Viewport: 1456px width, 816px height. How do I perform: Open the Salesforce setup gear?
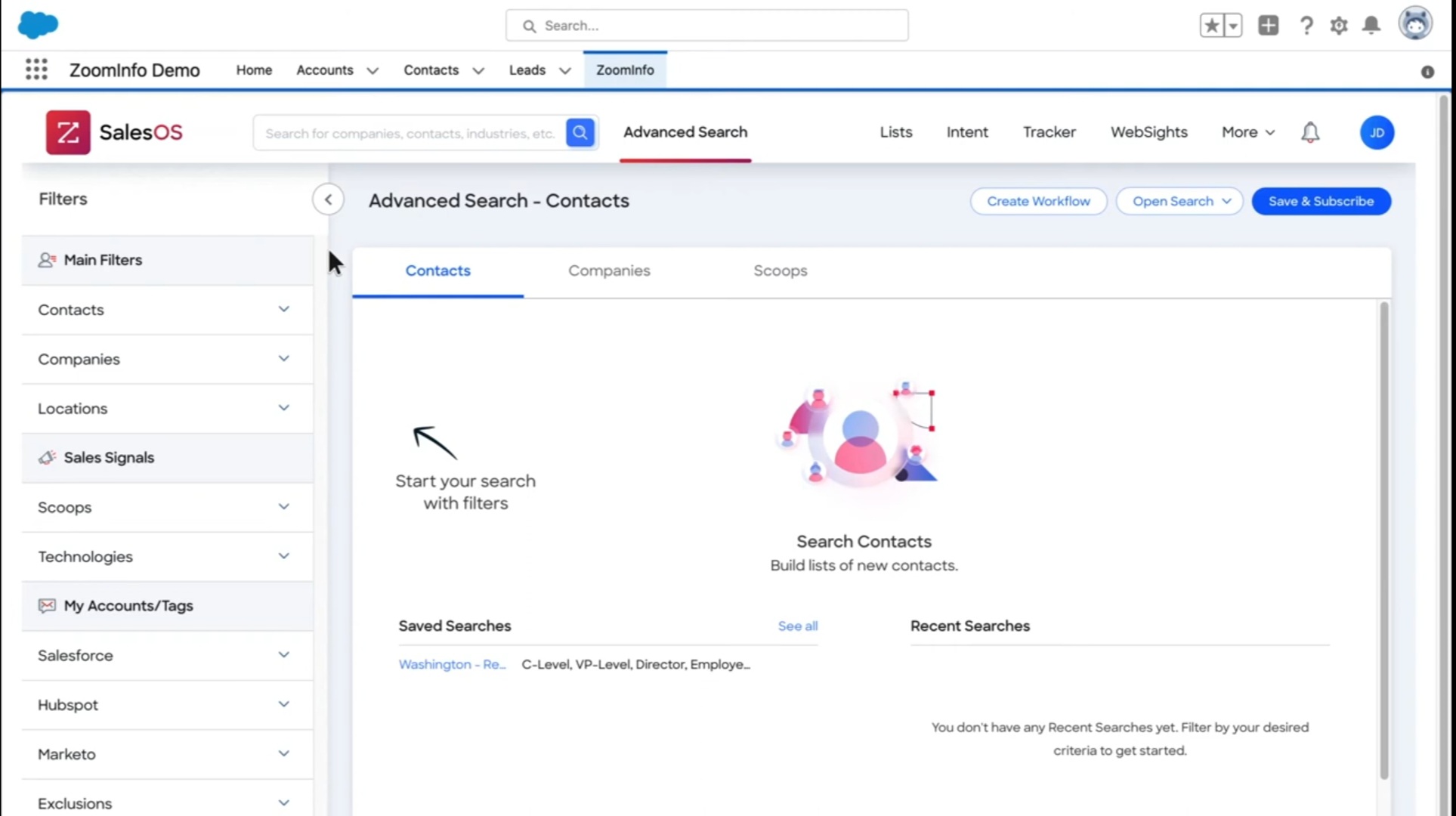click(x=1339, y=26)
